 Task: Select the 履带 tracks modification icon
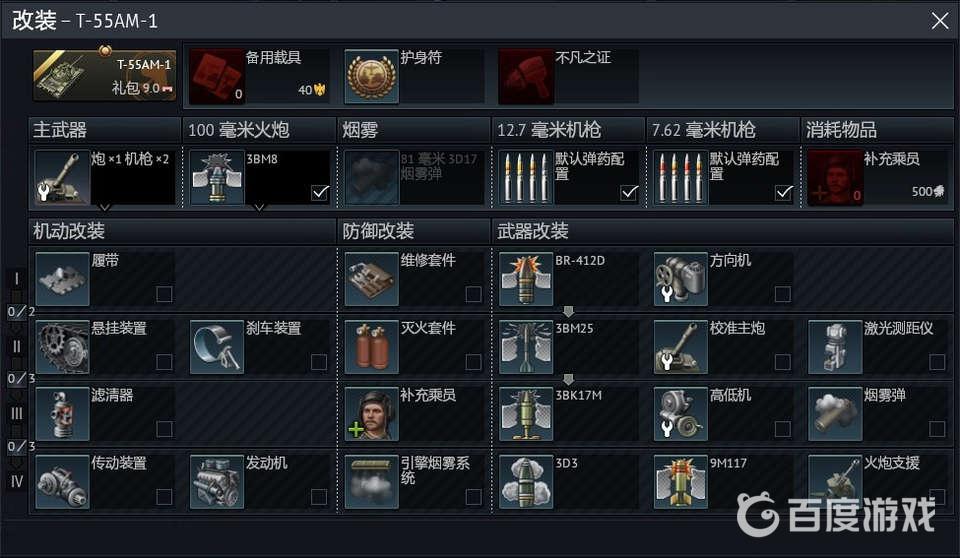pyautogui.click(x=62, y=279)
